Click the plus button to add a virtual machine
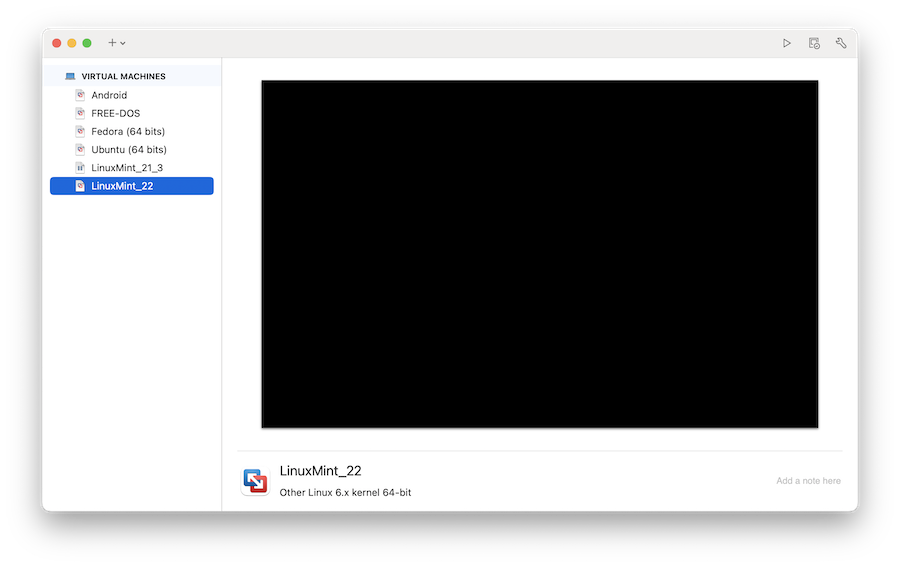Screen dimensions: 900x567 coord(112,43)
